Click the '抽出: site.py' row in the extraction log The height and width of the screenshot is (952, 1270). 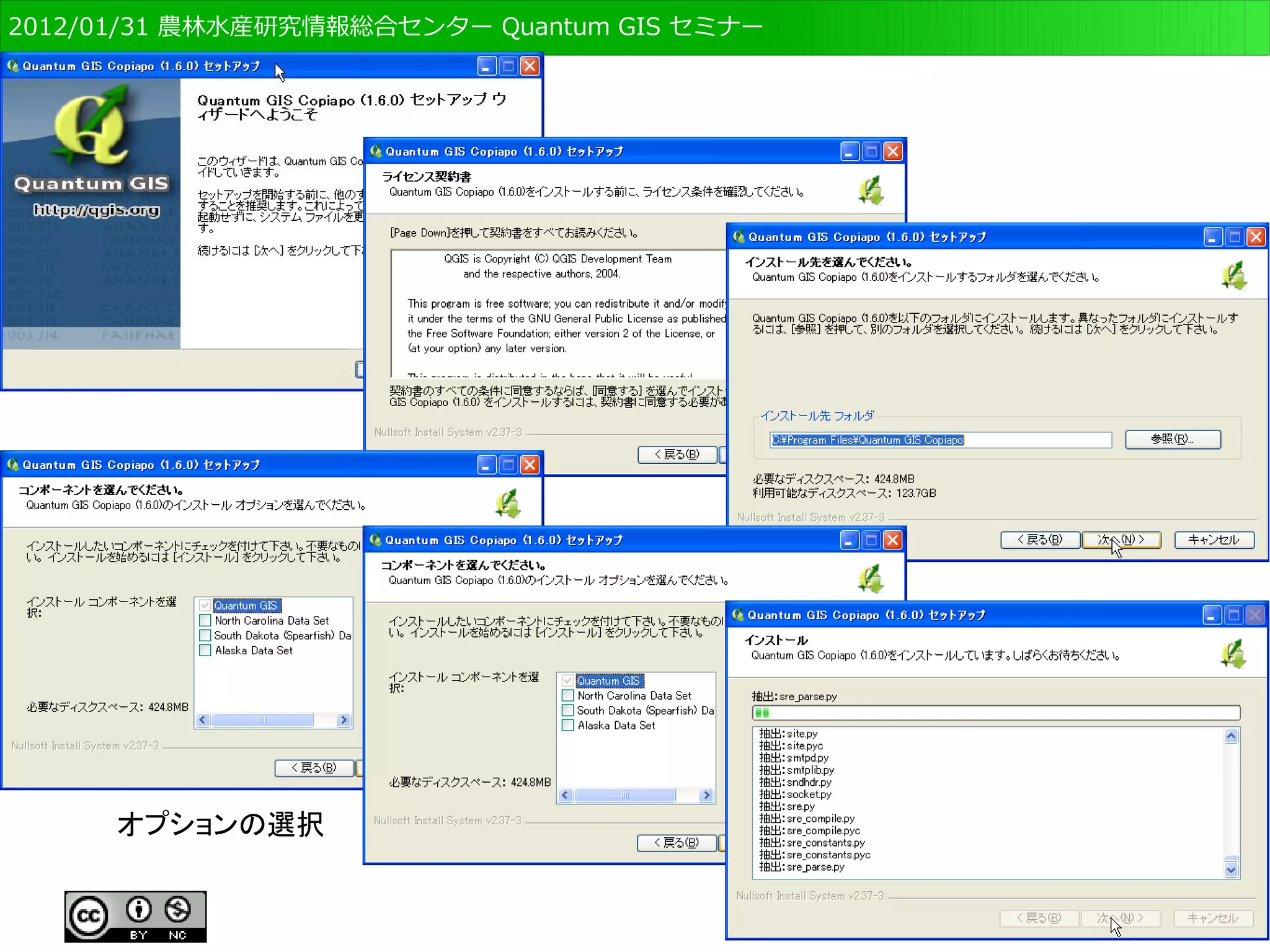point(789,734)
